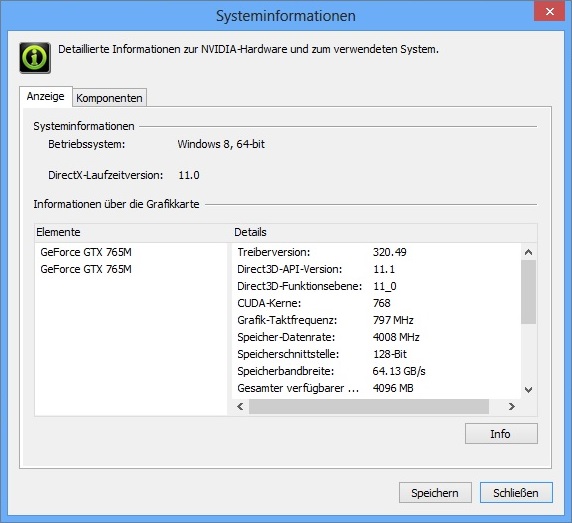Click the DirectX-Laufzeitversion label
Viewport: 572px width, 523px height.
105,175
